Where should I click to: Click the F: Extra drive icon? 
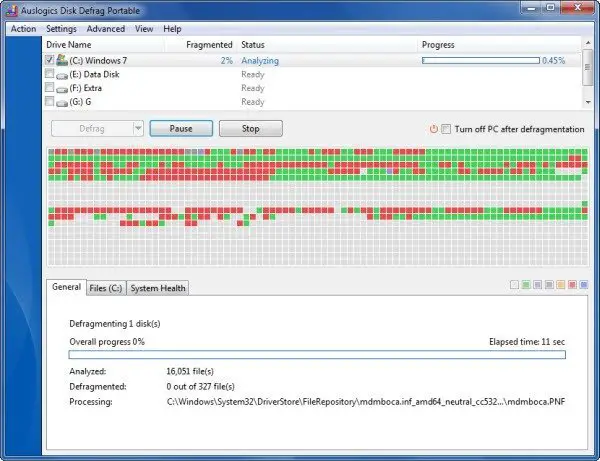point(62,89)
